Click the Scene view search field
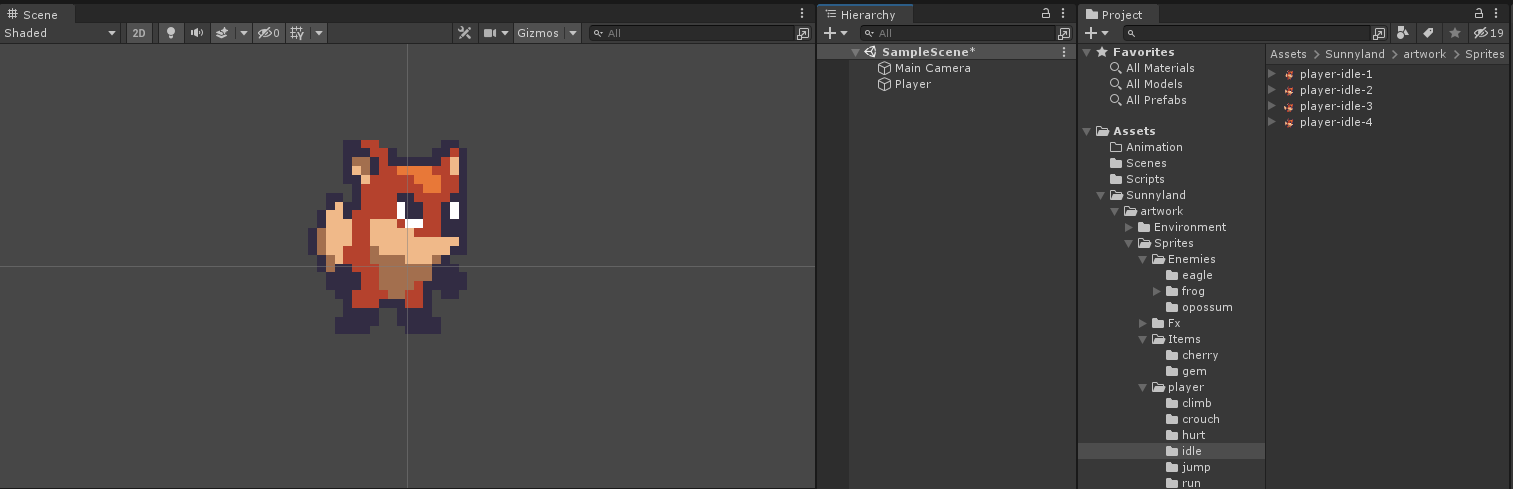The height and width of the screenshot is (489, 1513). pos(693,33)
